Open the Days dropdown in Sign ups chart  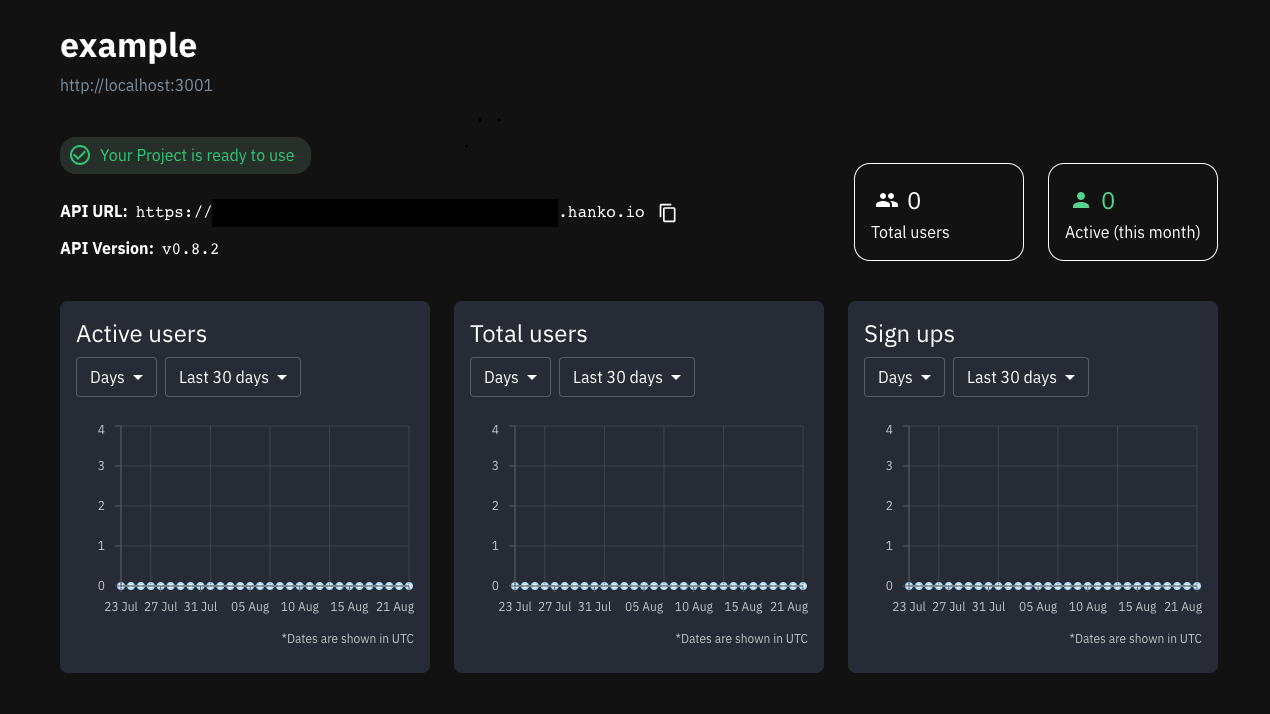click(x=904, y=377)
